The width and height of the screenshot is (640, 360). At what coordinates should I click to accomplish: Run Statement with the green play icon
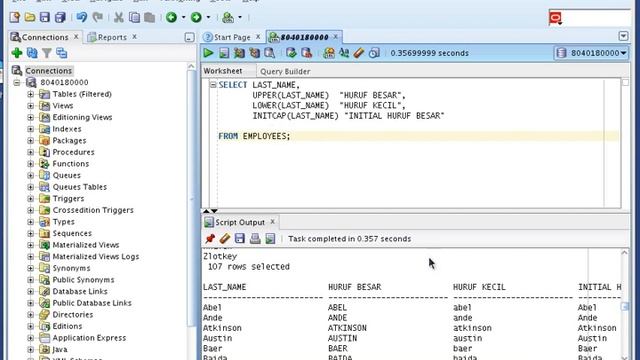click(x=208, y=53)
